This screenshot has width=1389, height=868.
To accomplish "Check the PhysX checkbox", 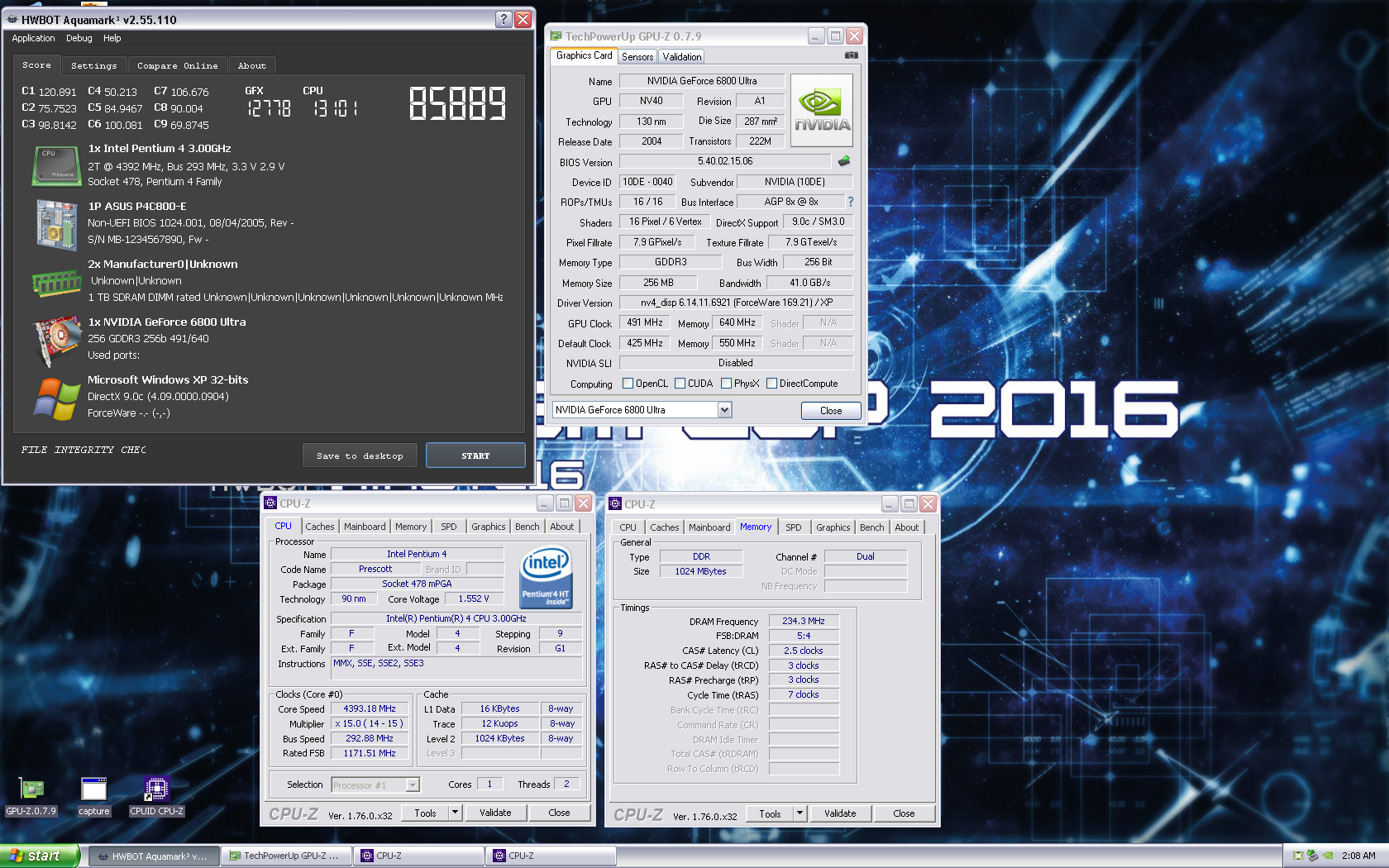I will (726, 384).
